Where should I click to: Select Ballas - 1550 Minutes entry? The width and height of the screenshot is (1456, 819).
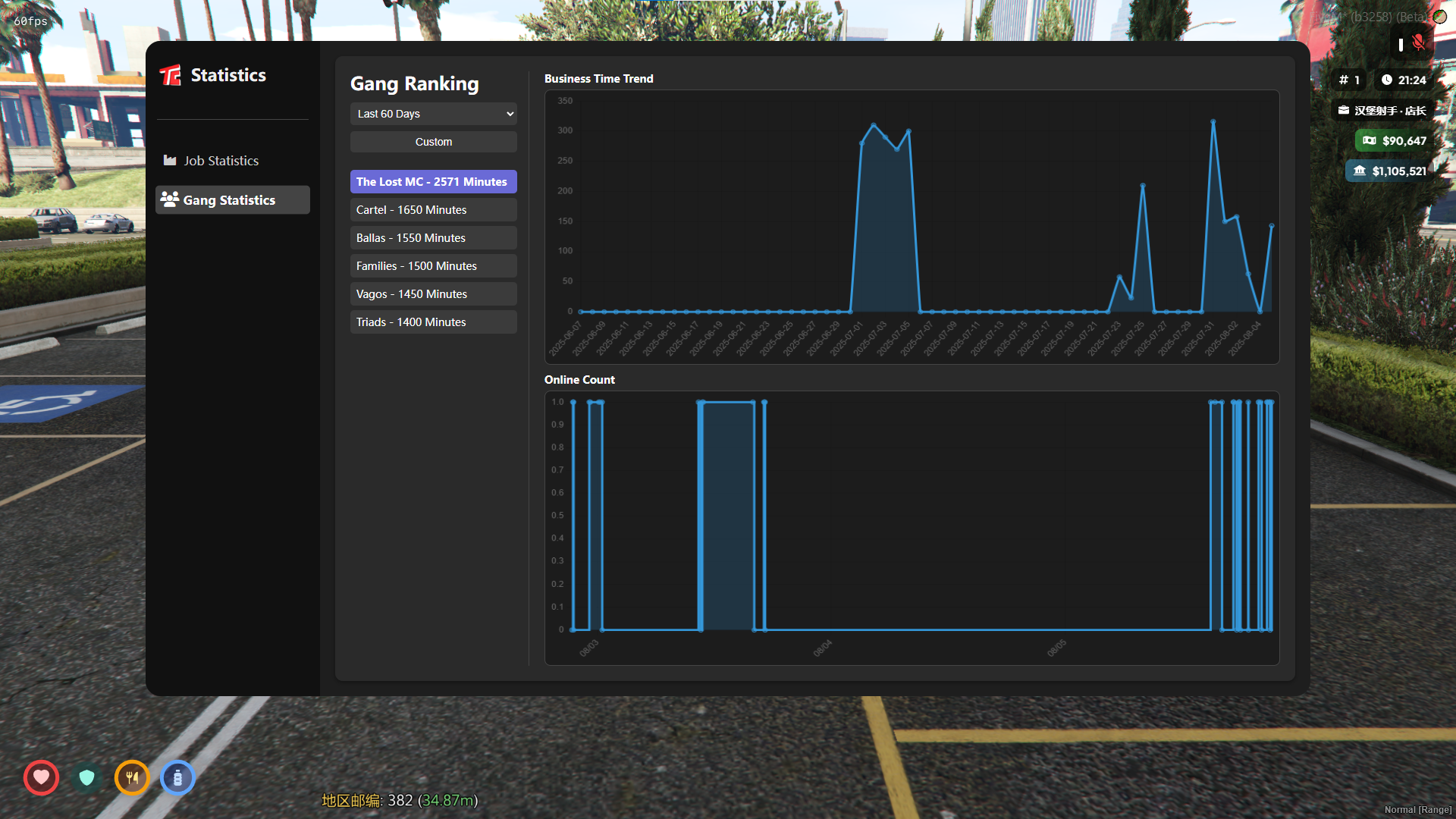(x=434, y=238)
